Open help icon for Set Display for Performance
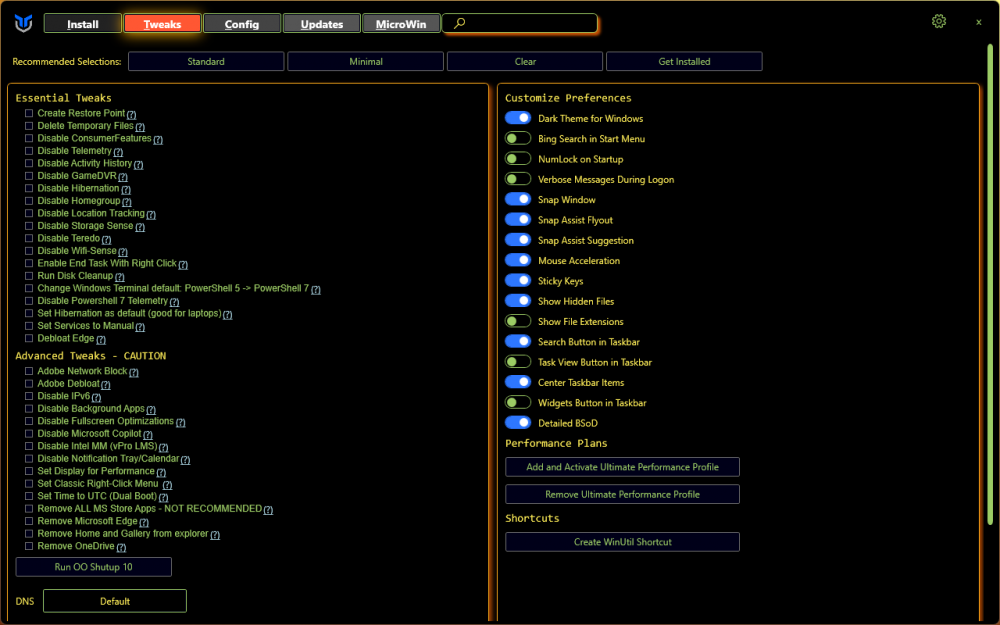Viewport: 1000px width, 625px height. coord(161,473)
